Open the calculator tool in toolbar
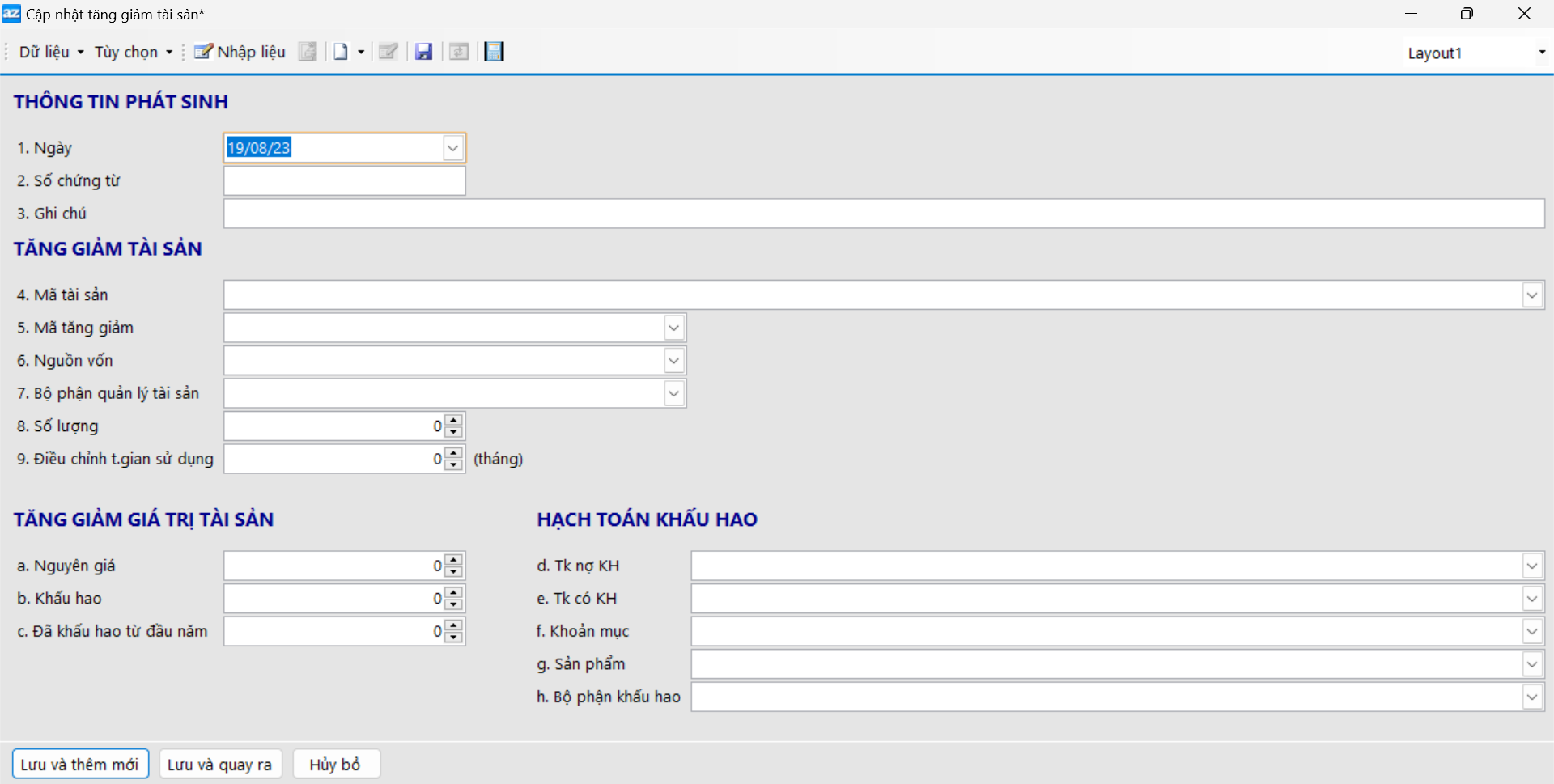Viewport: 1554px width, 784px height. 494,52
